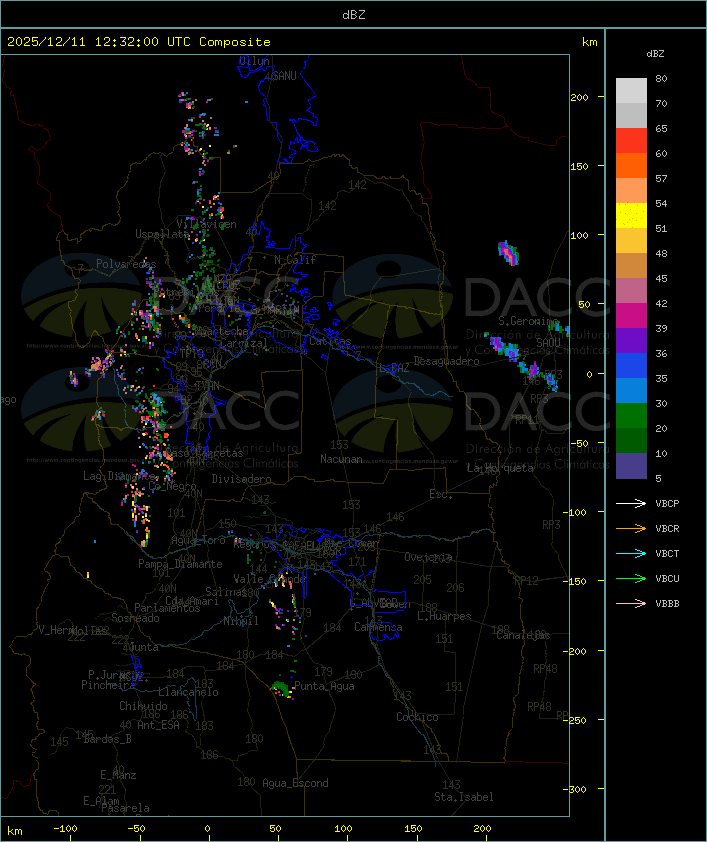Click the Agua_Escond place label
This screenshot has height=842, width=707.
click(x=295, y=783)
